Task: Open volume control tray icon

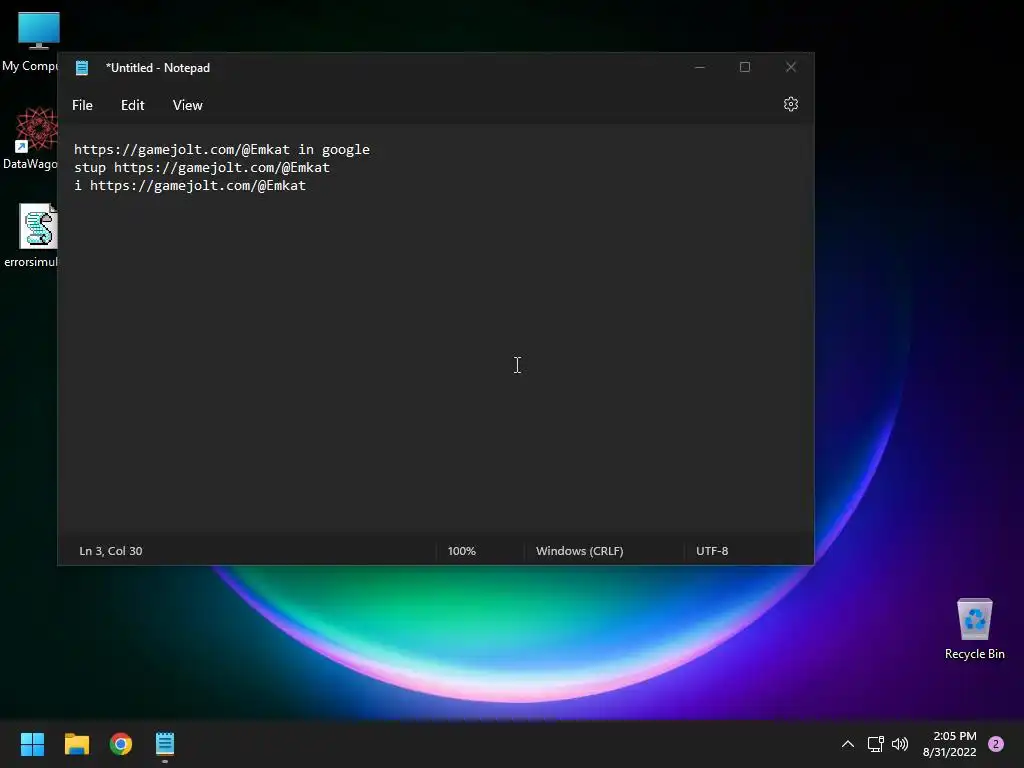Action: coord(900,744)
